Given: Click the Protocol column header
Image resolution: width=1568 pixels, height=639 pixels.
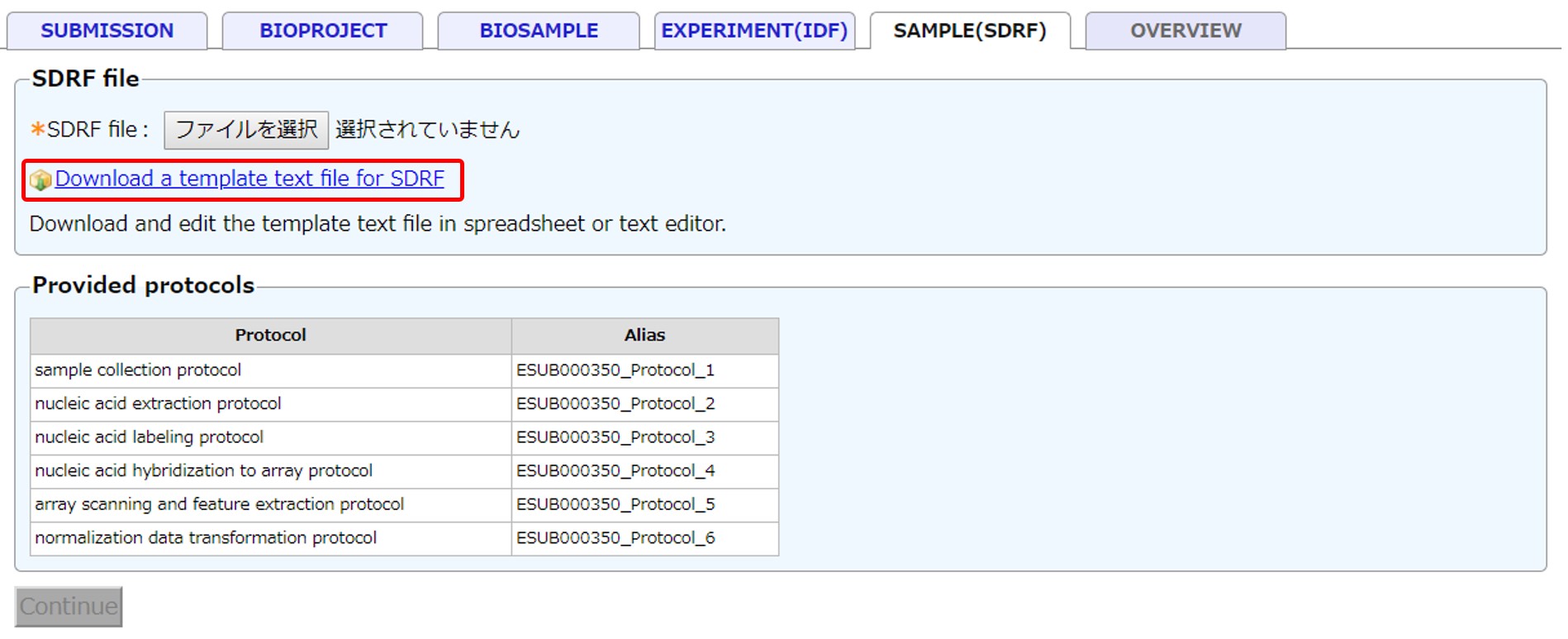Looking at the screenshot, I should [270, 335].
